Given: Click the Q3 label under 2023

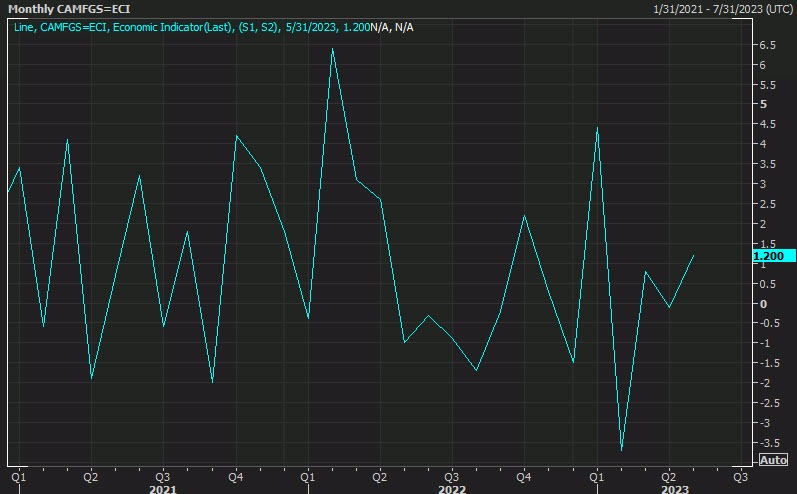Looking at the screenshot, I should [x=741, y=477].
